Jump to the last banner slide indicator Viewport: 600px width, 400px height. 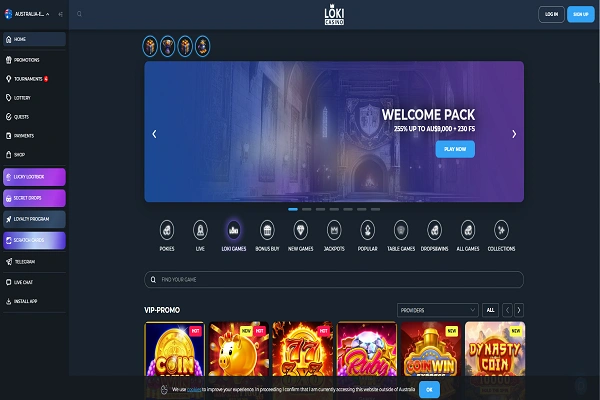tap(375, 209)
